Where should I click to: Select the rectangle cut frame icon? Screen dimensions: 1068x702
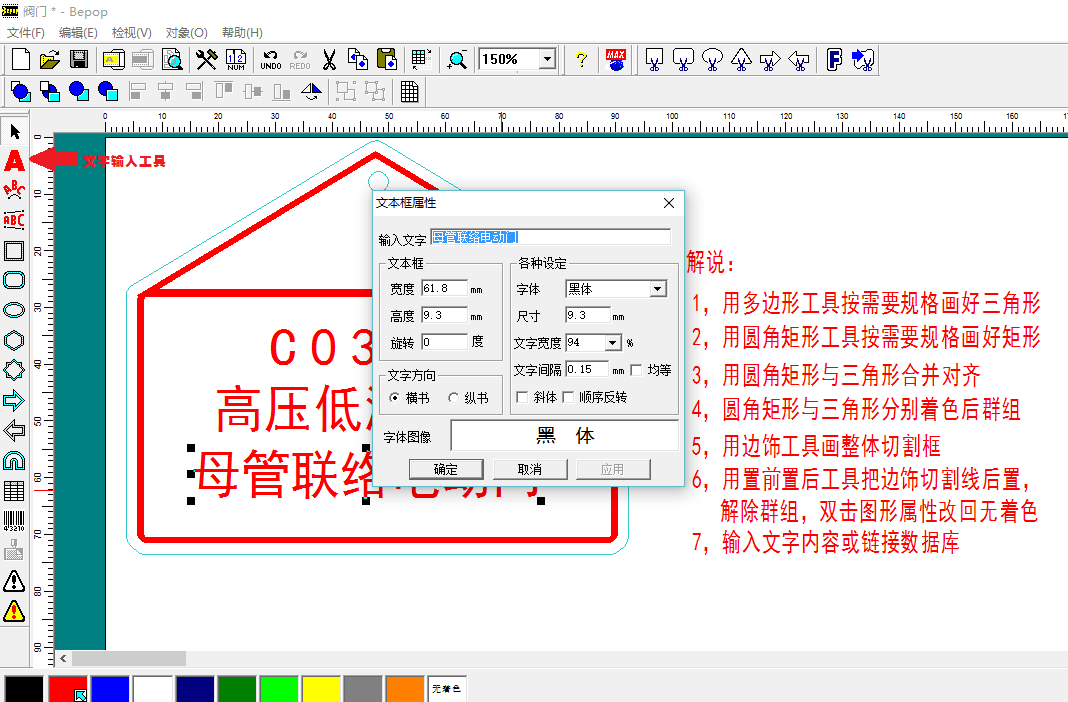point(654,60)
